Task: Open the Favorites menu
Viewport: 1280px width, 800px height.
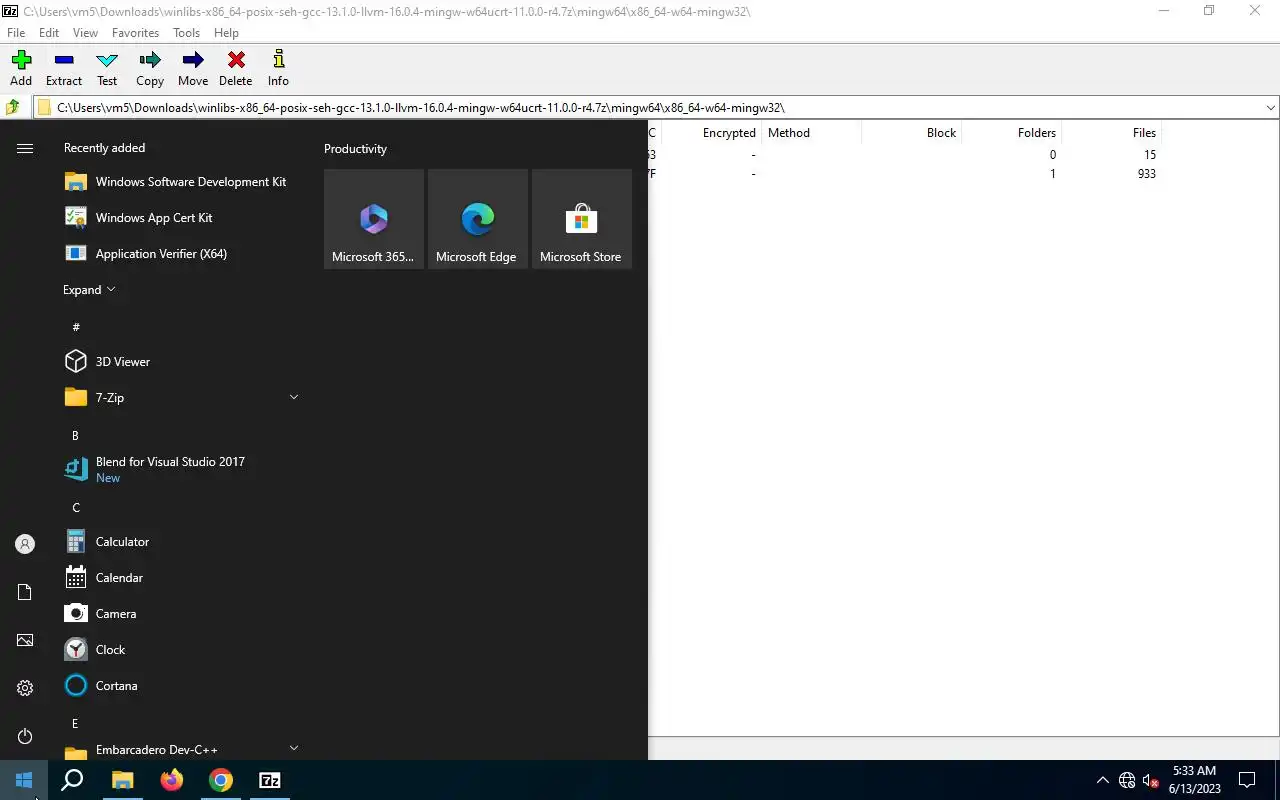Action: pyautogui.click(x=135, y=33)
